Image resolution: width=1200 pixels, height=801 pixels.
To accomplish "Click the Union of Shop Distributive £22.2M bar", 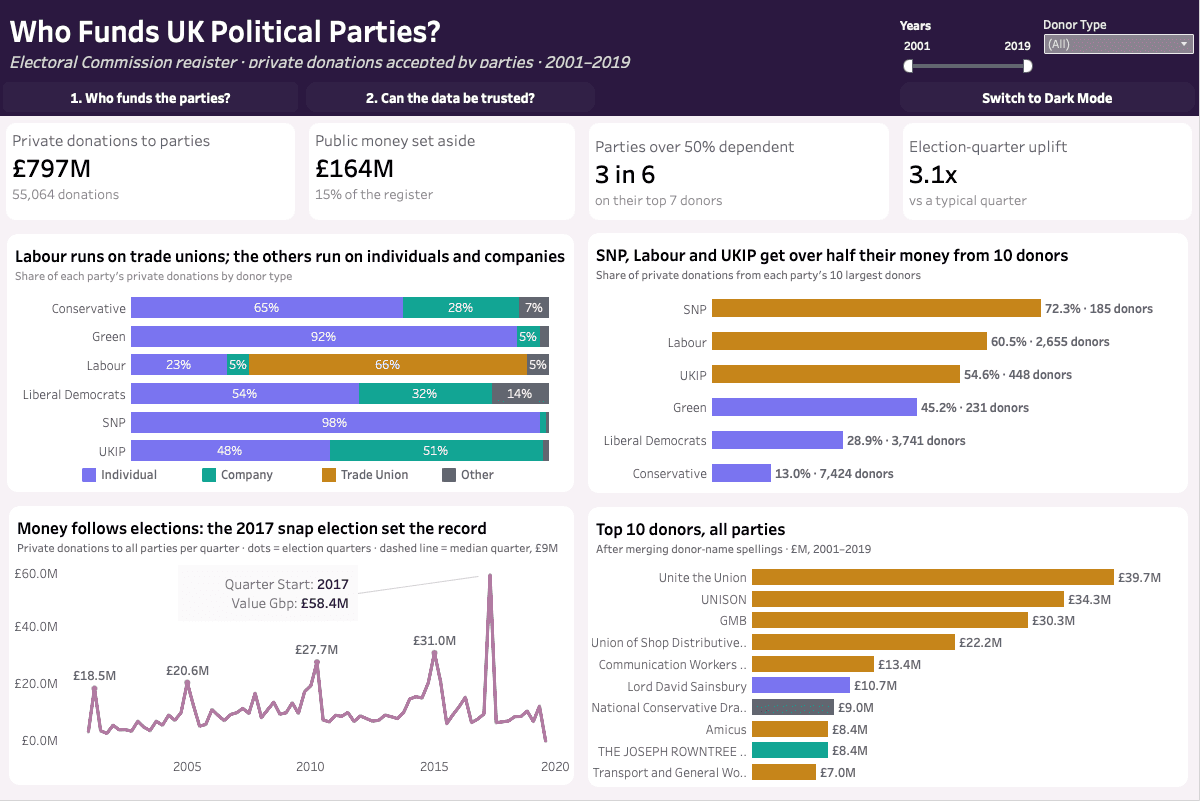I will [x=853, y=642].
